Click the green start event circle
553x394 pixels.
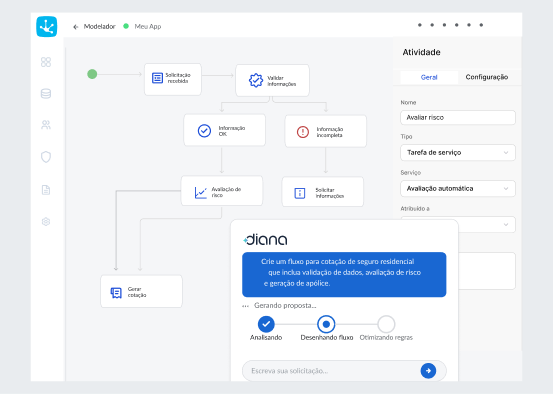[x=92, y=74]
